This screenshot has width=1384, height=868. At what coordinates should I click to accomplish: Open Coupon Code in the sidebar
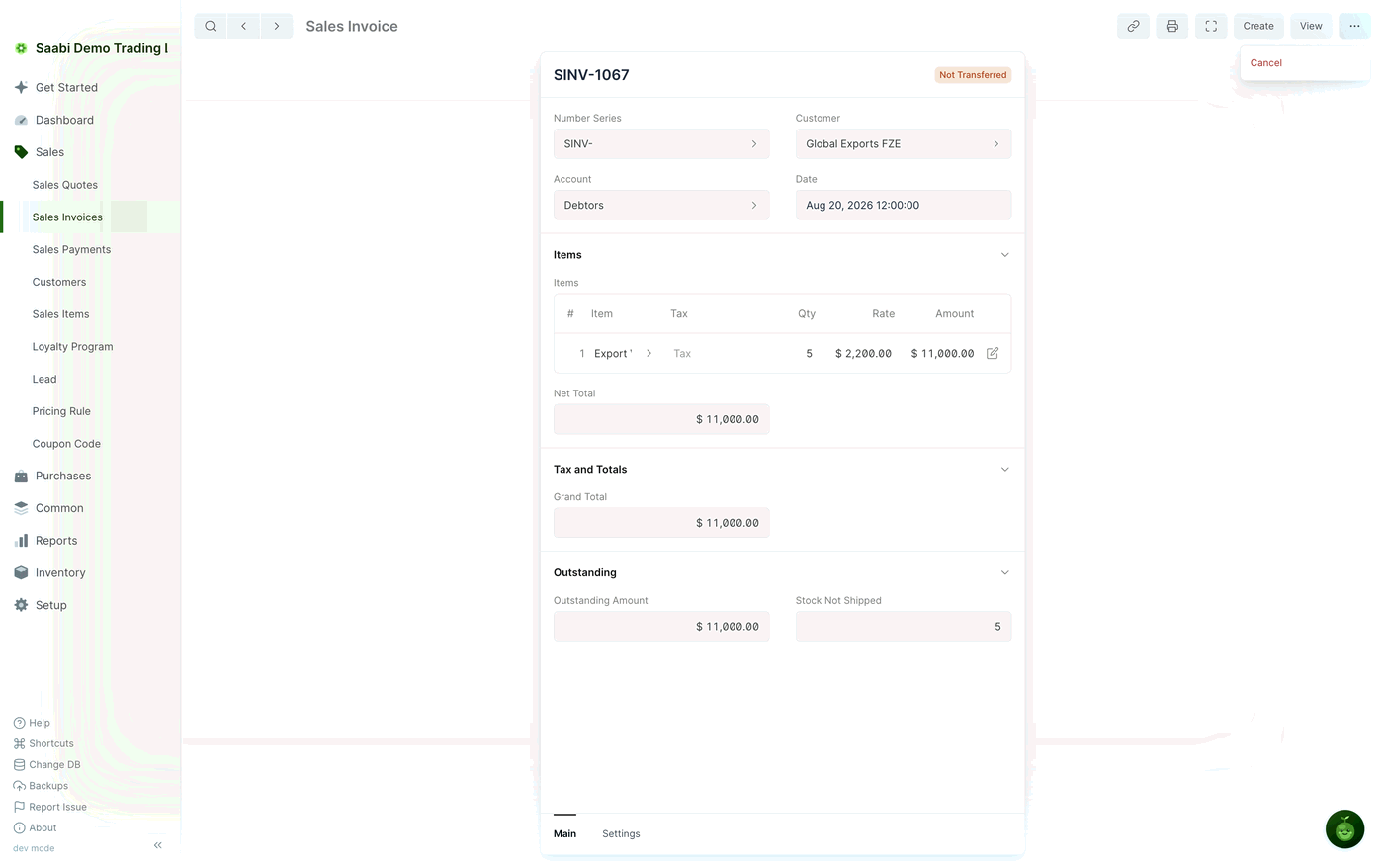(x=66, y=444)
